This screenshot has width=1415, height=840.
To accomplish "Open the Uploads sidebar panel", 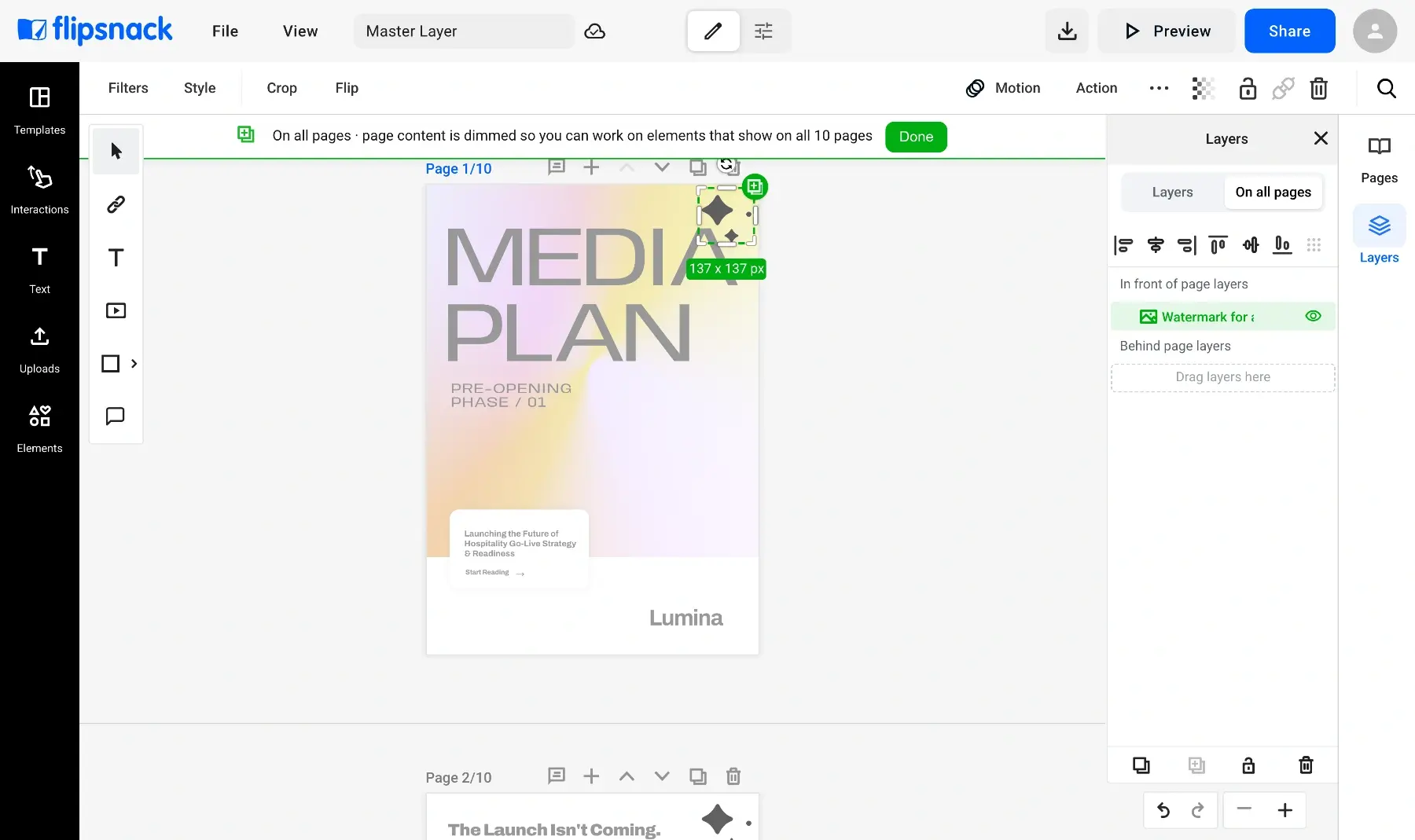I will 39,349.
